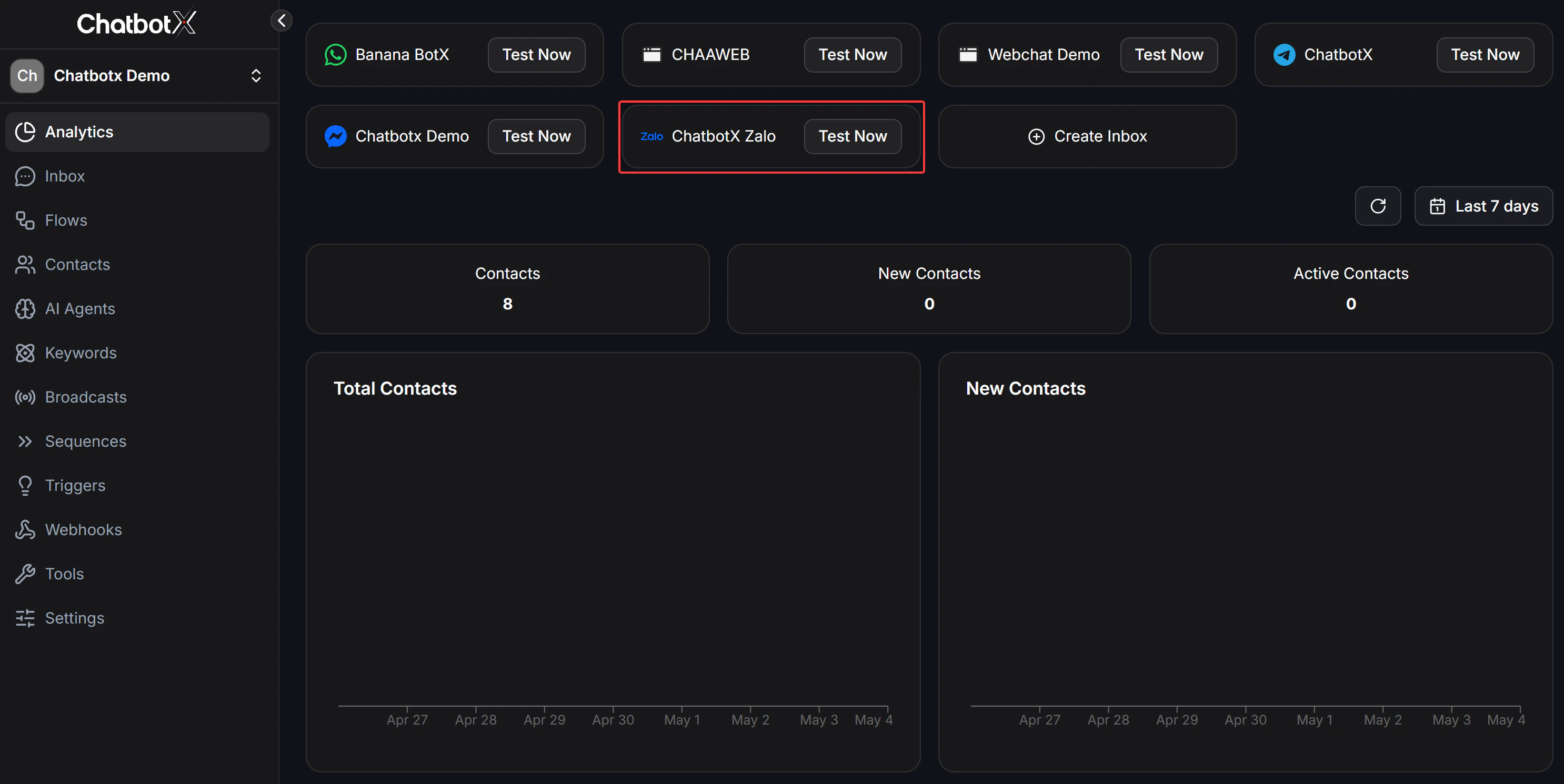This screenshot has height=784, width=1564.
Task: Click the Inbox chat bubble icon
Action: coord(25,176)
